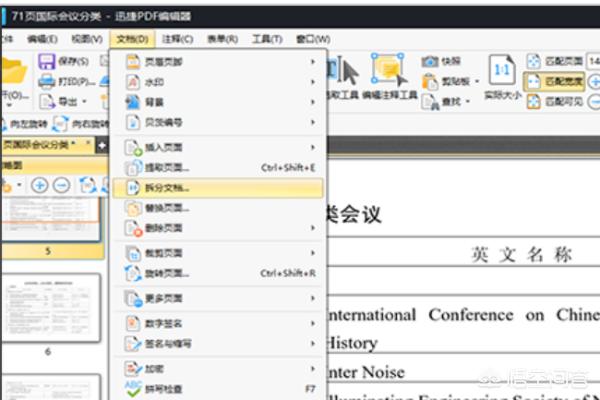
Task: Expand the 删除页面 submenu arrow
Action: point(313,228)
